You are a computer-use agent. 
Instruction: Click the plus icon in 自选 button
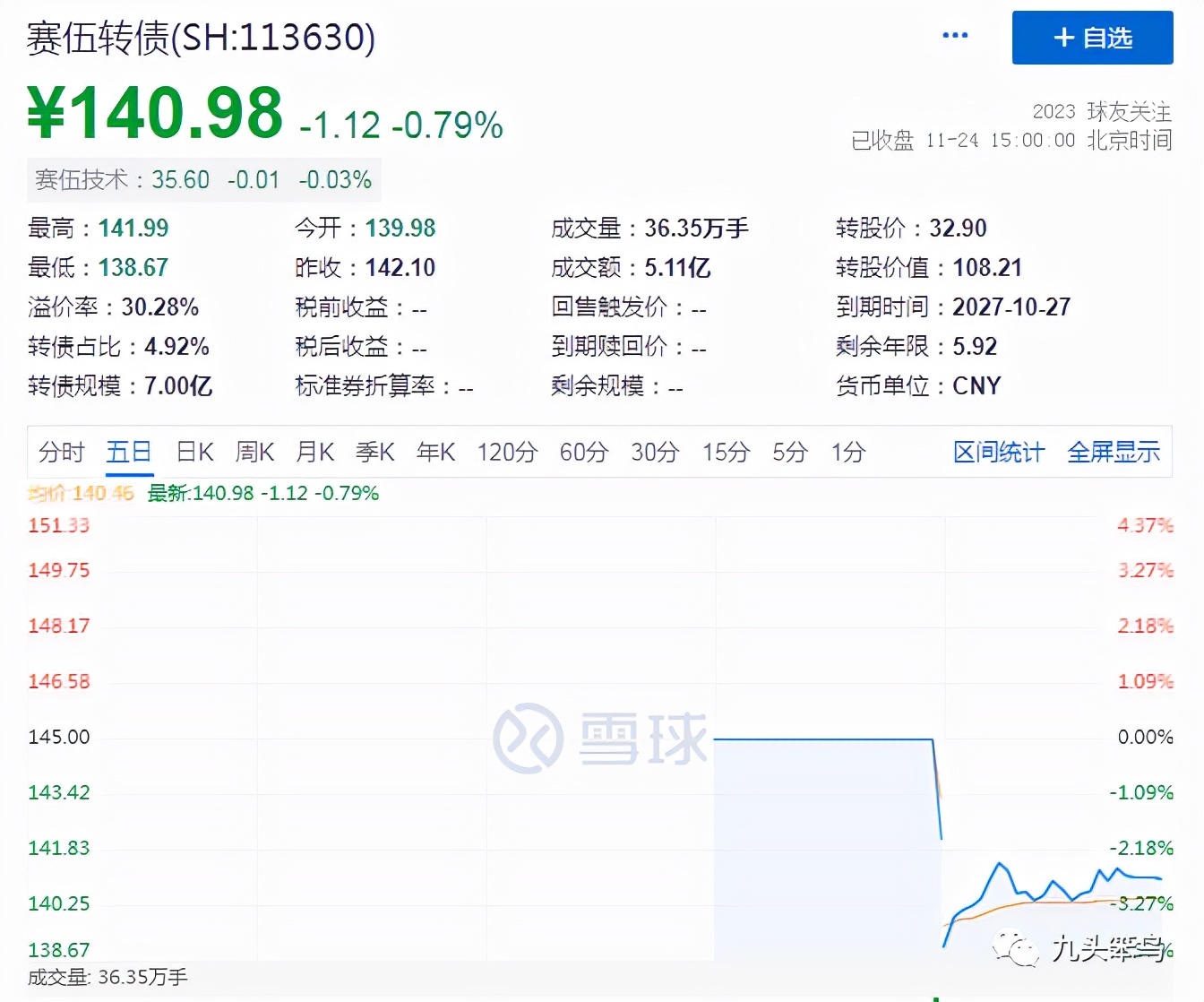tap(1063, 38)
